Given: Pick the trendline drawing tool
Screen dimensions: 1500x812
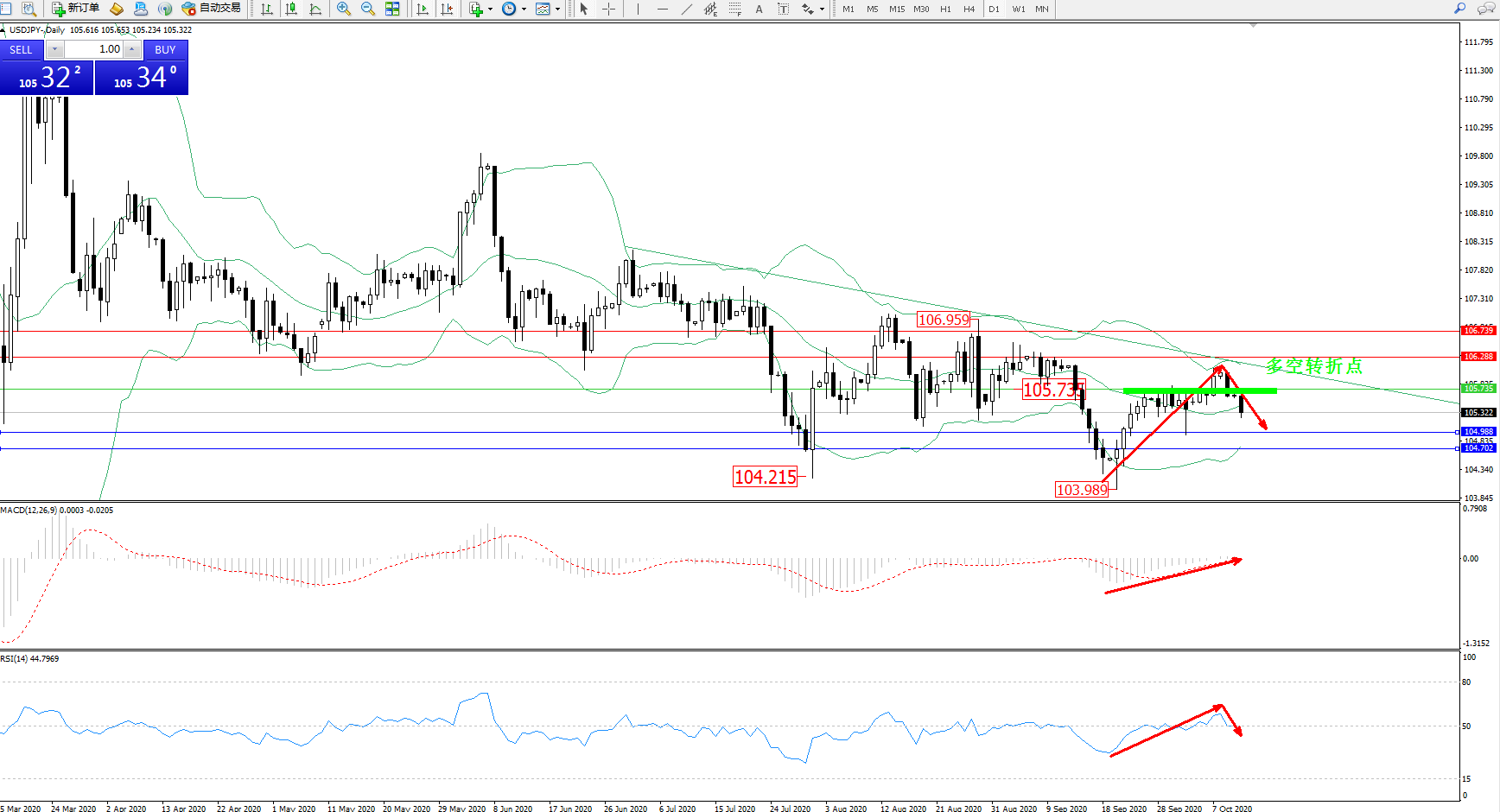Looking at the screenshot, I should click(x=687, y=9).
